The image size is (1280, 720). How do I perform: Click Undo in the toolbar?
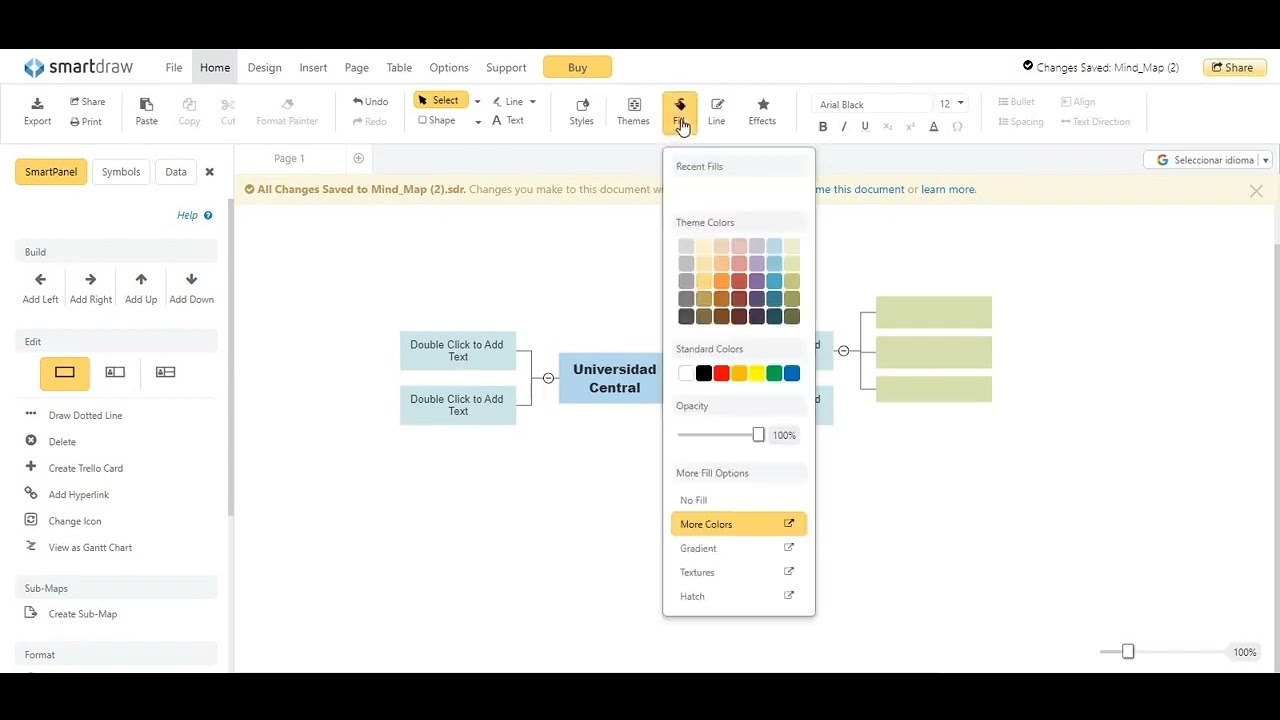[370, 101]
